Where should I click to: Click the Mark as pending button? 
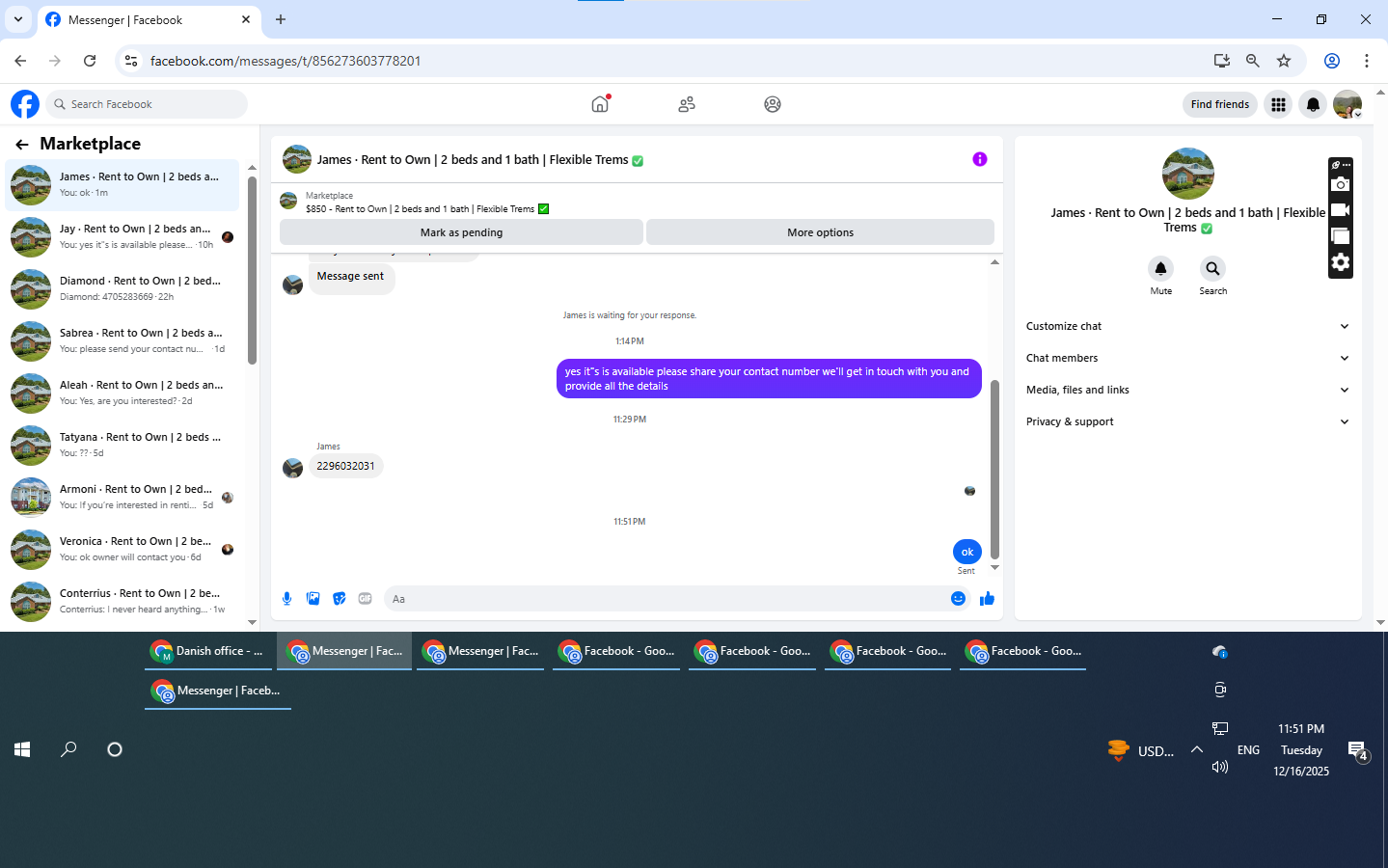click(x=461, y=232)
